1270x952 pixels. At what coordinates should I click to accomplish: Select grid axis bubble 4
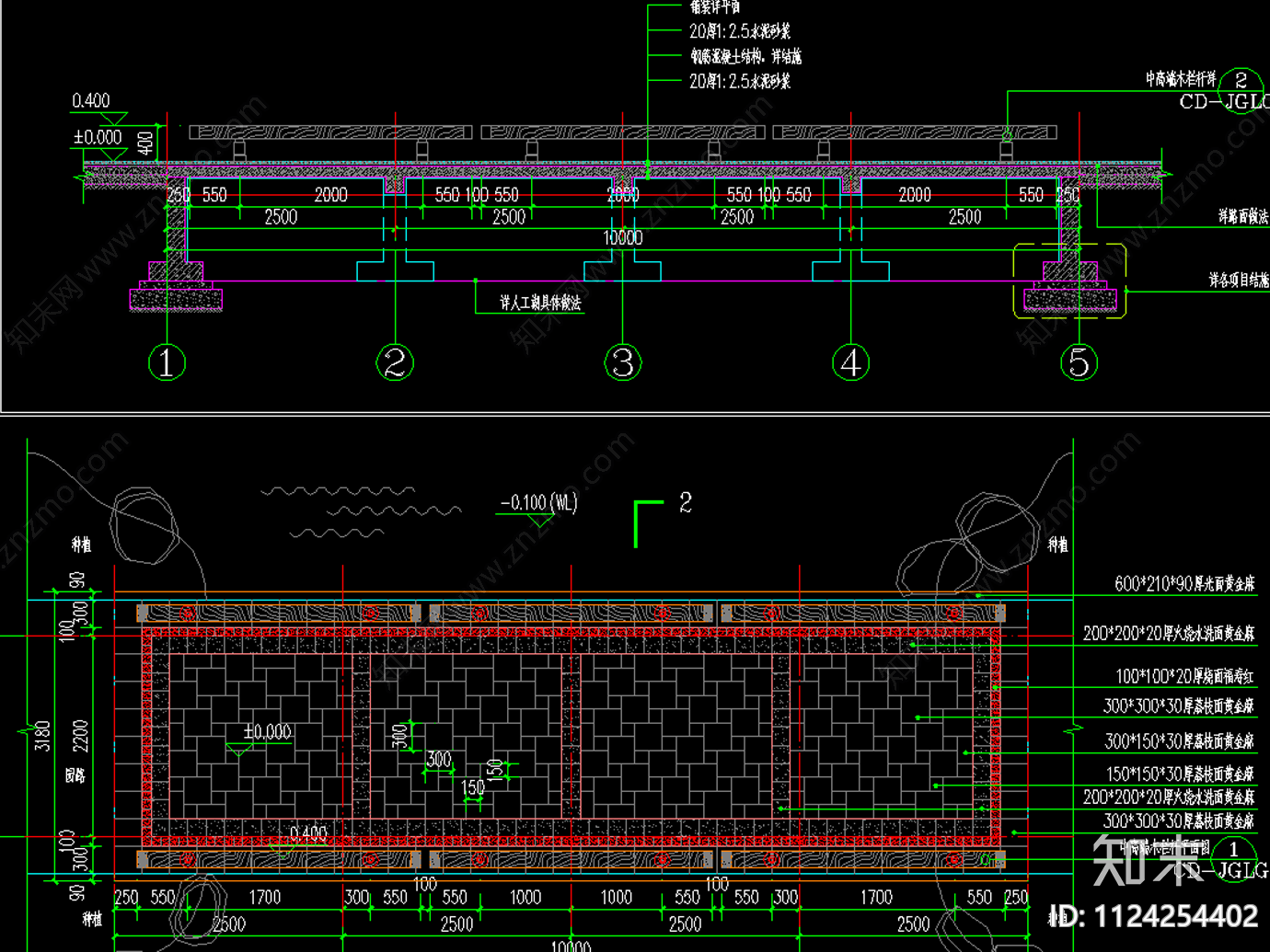pyautogui.click(x=851, y=362)
